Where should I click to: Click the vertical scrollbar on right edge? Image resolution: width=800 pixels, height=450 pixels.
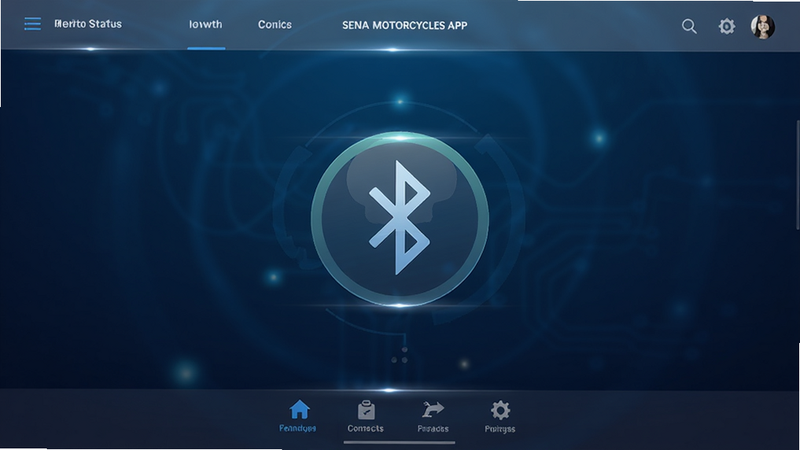pyautogui.click(x=797, y=174)
